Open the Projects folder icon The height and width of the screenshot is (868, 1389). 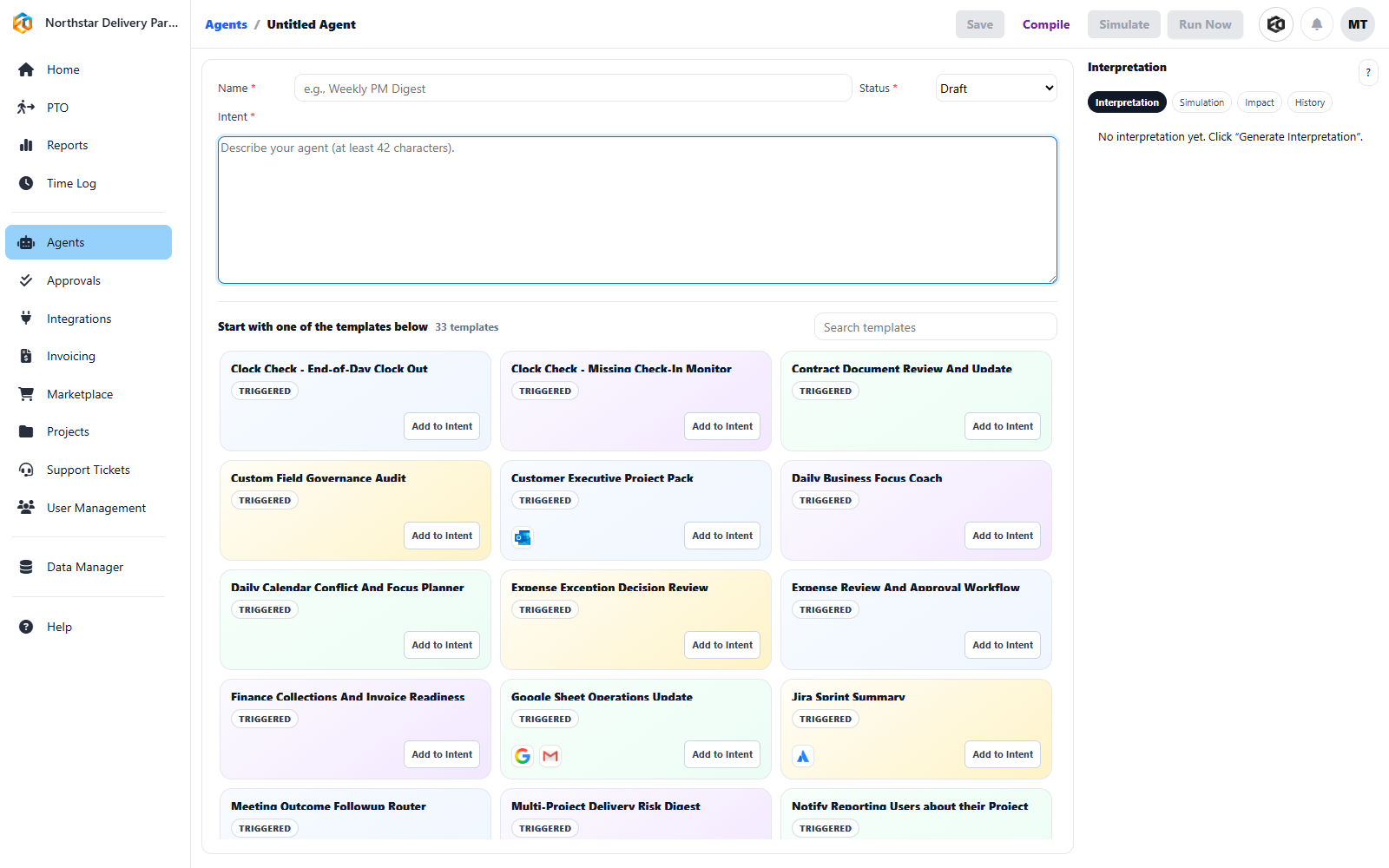click(26, 431)
